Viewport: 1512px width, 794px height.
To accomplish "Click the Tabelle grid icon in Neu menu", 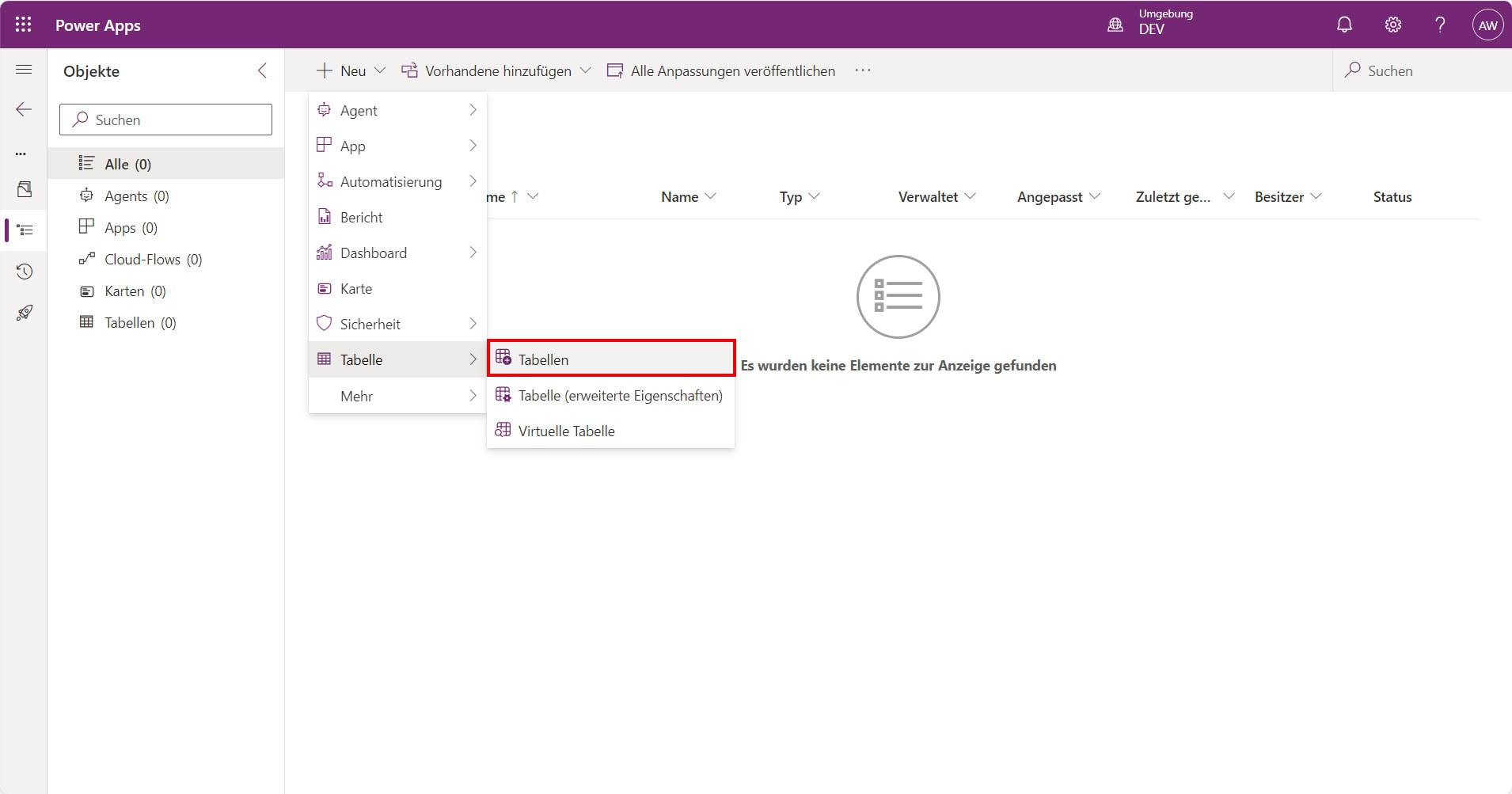I will click(x=324, y=359).
